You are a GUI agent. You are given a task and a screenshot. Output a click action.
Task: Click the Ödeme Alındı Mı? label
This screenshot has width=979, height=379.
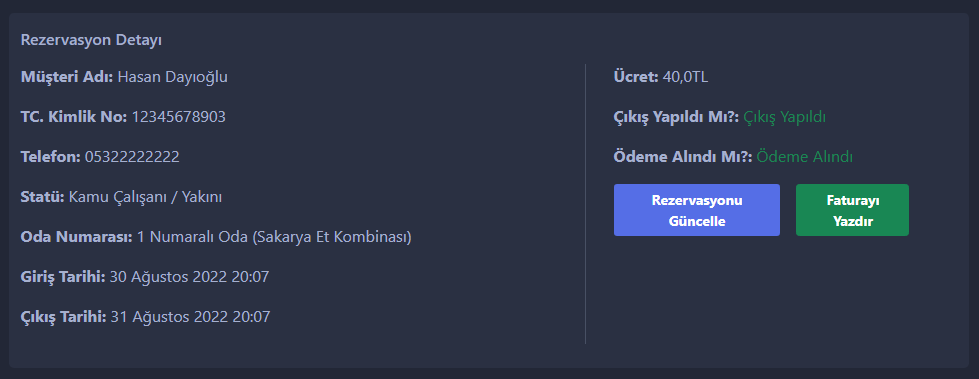tap(683, 157)
